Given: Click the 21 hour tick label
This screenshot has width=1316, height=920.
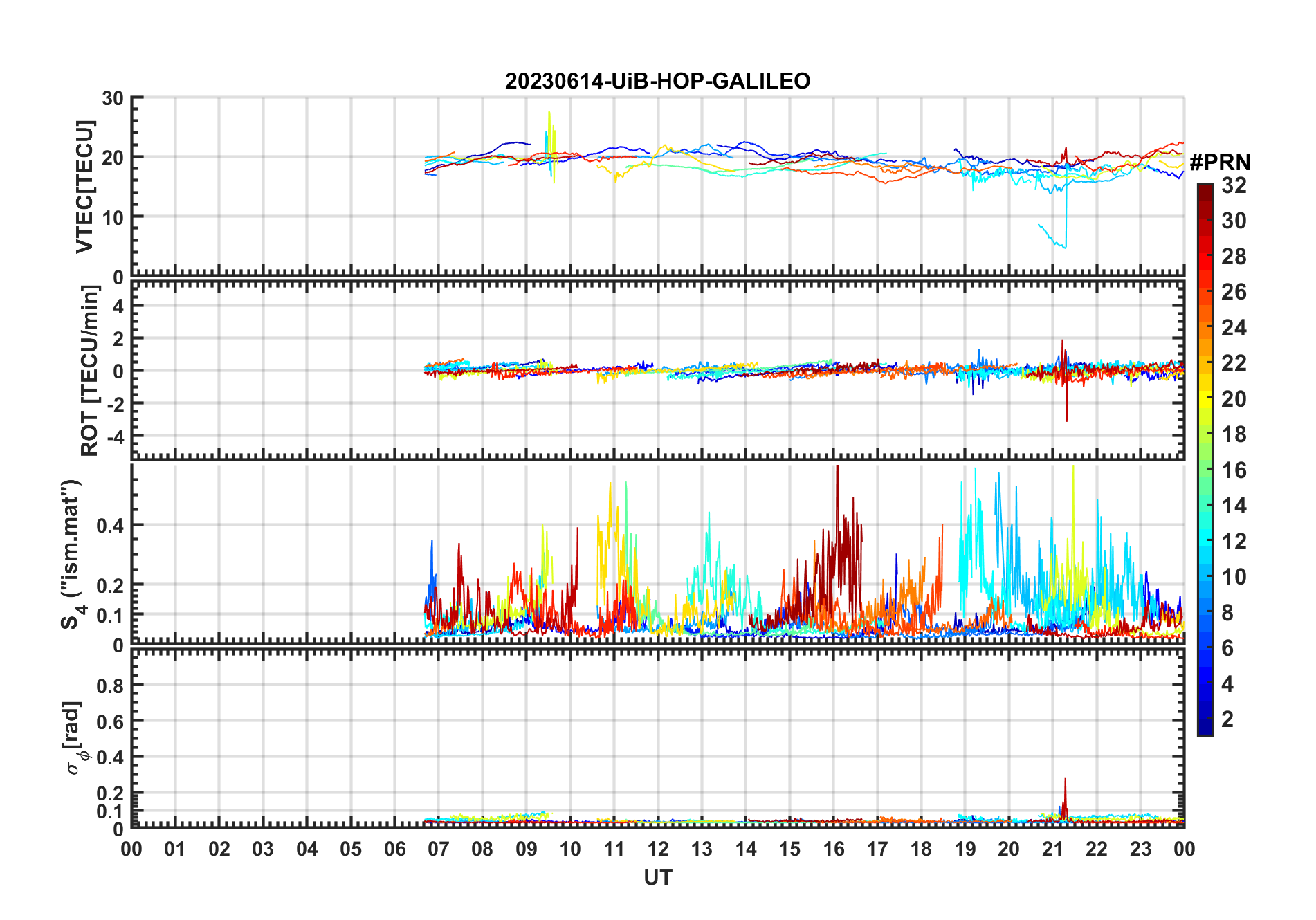Looking at the screenshot, I should click(x=1052, y=849).
